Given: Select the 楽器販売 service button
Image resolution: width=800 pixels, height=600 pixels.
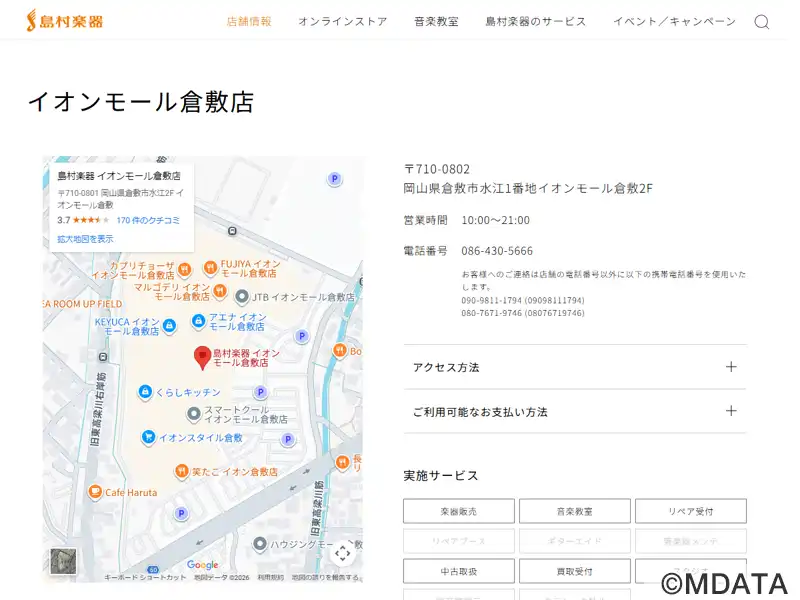Looking at the screenshot, I should click(458, 511).
